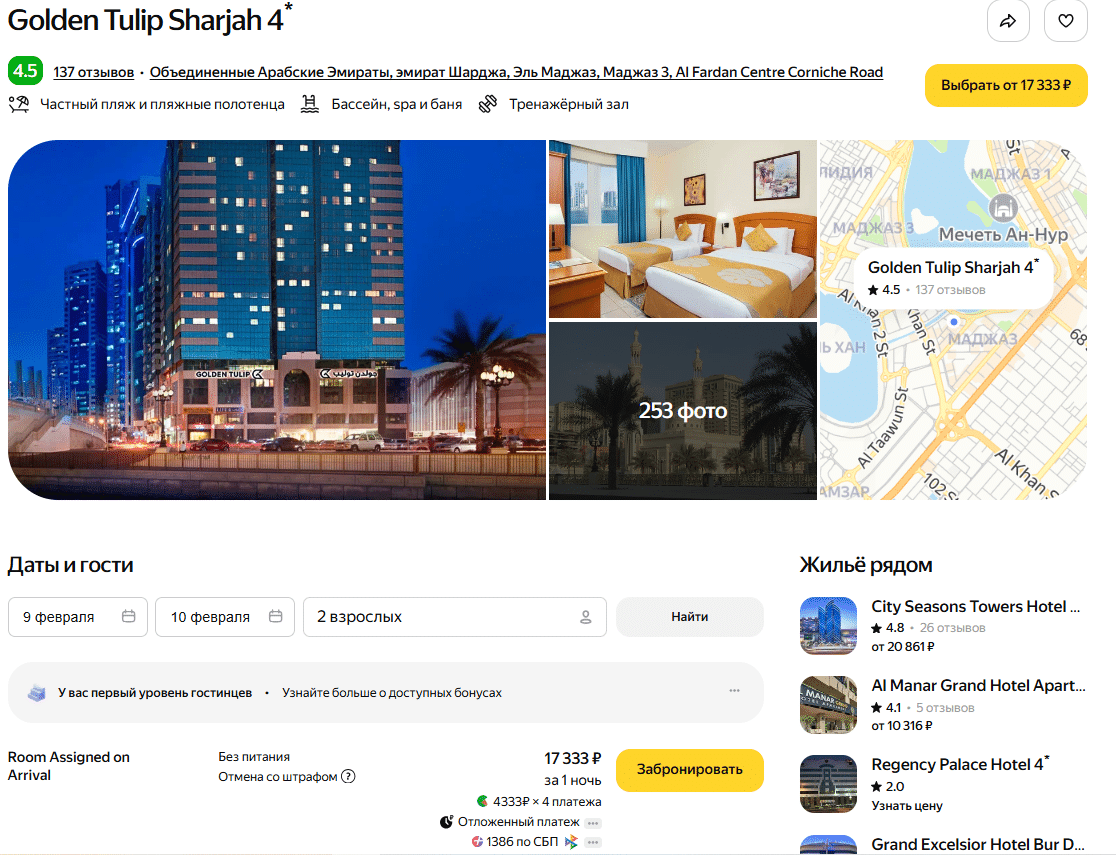Open the guests selector 2 взрослых
The height and width of the screenshot is (855, 1116).
455,617
